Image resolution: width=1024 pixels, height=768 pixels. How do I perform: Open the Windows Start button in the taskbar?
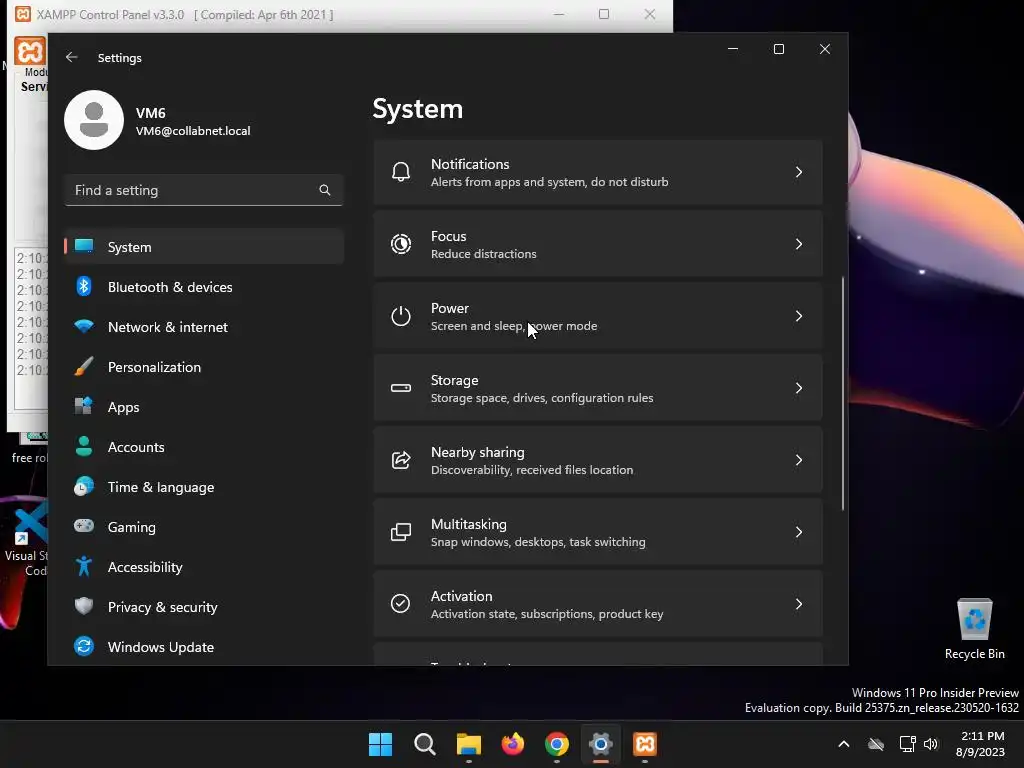(381, 744)
